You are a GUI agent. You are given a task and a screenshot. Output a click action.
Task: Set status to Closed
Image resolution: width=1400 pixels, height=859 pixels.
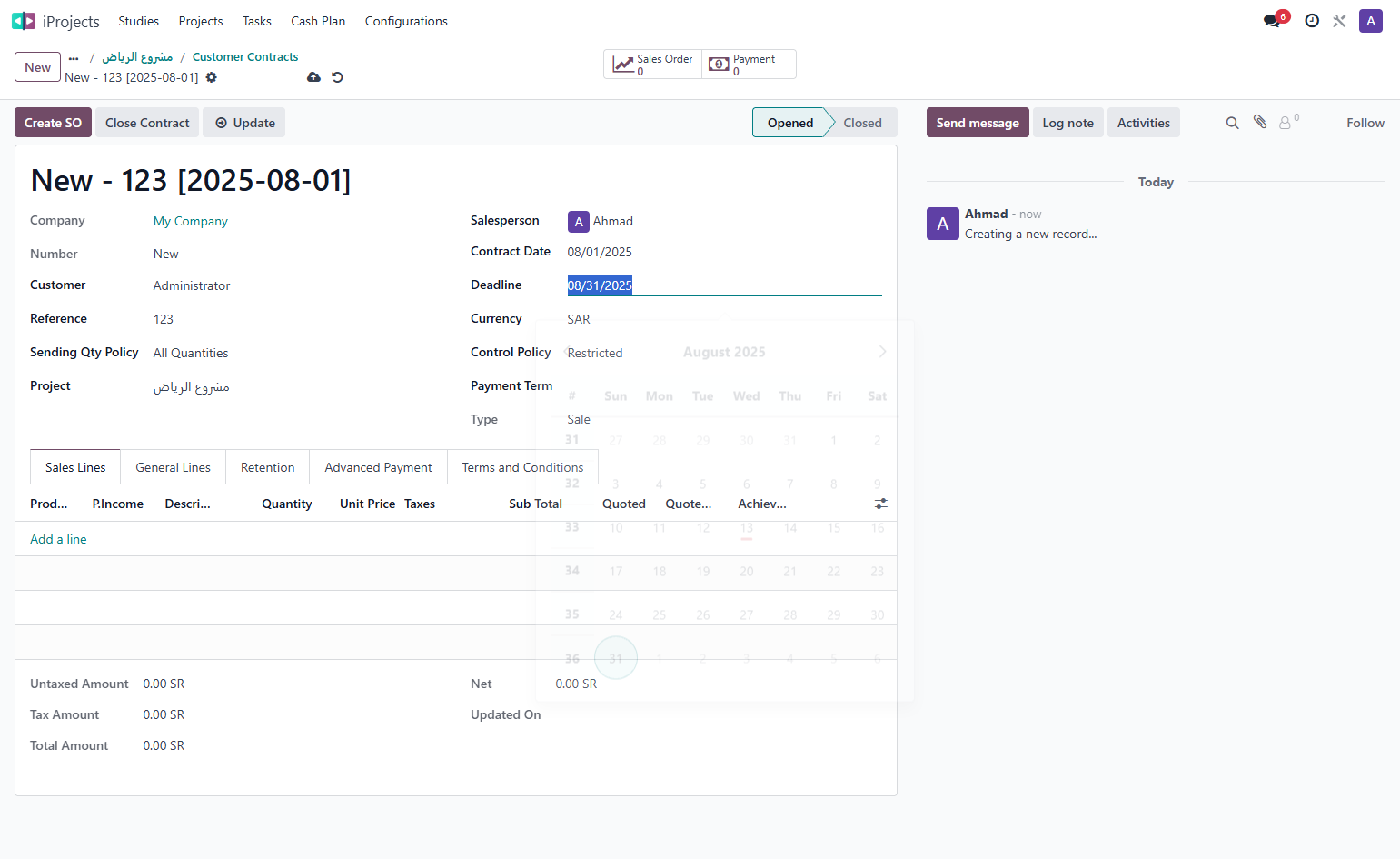pyautogui.click(x=862, y=123)
